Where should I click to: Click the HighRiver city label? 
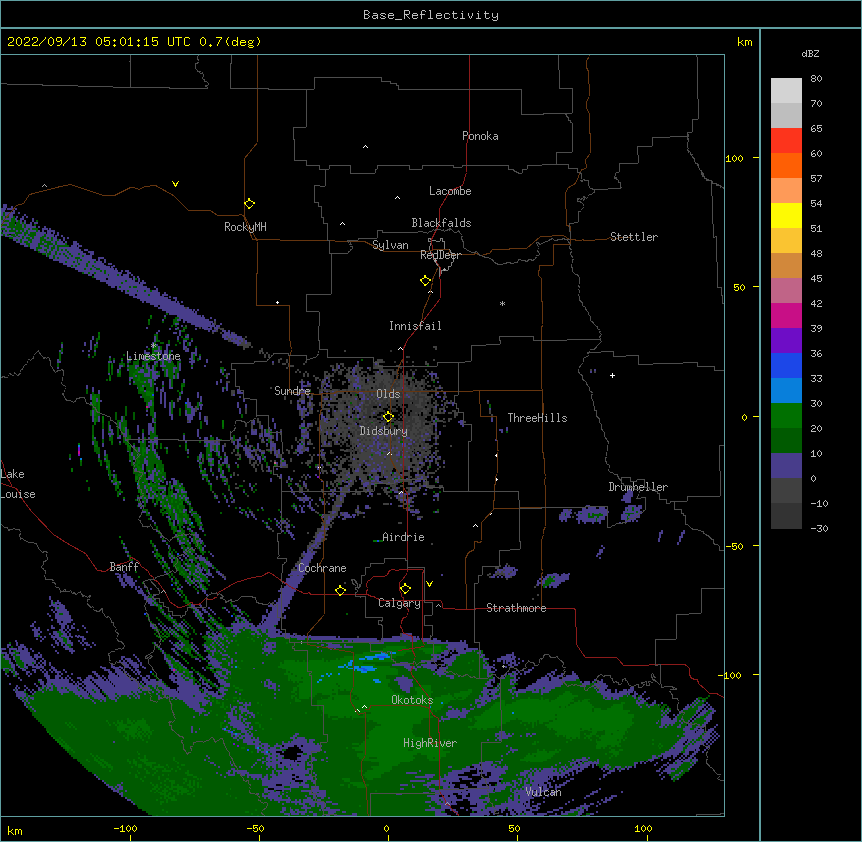(430, 743)
